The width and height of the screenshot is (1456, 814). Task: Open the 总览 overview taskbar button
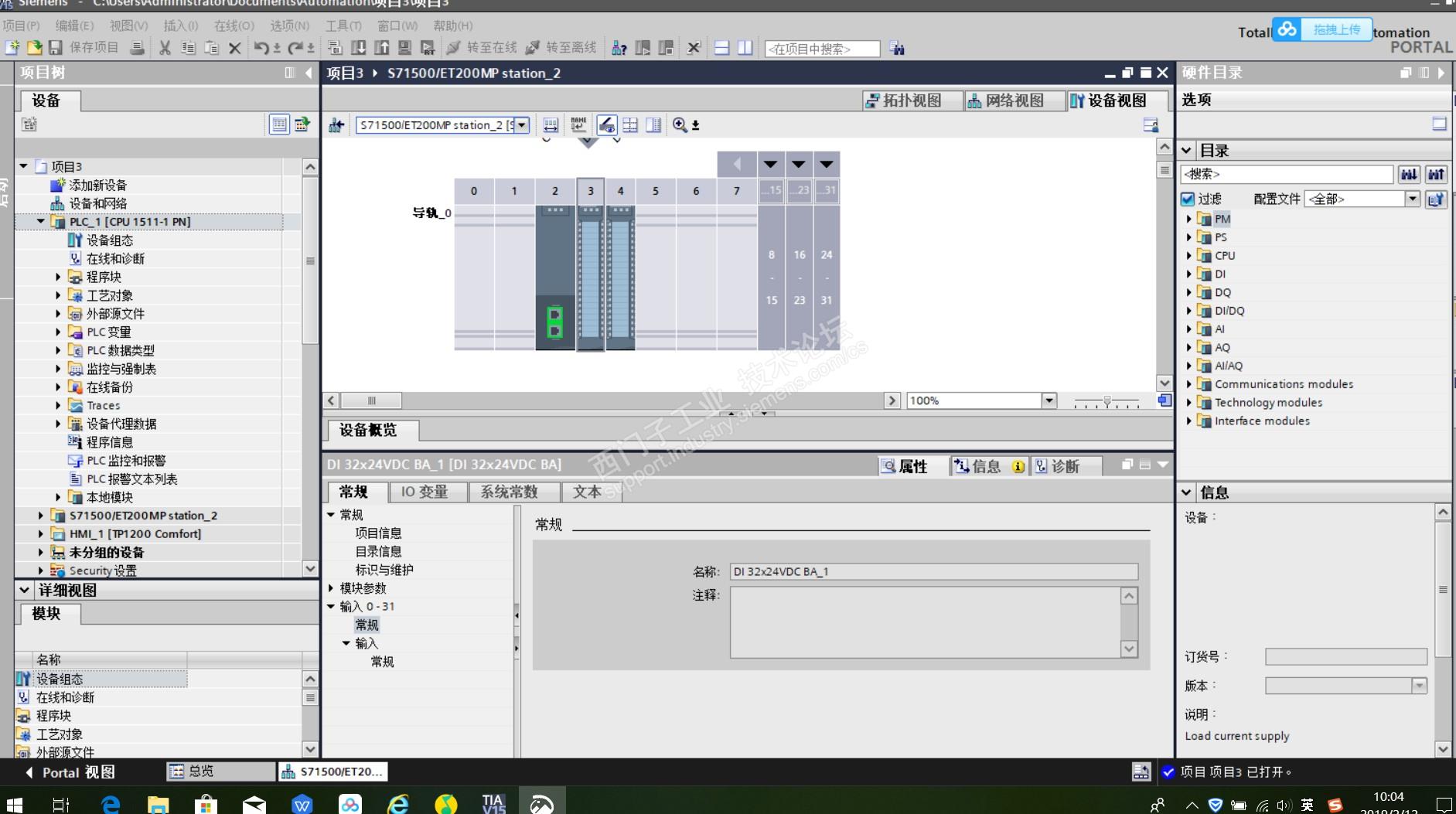(x=221, y=771)
